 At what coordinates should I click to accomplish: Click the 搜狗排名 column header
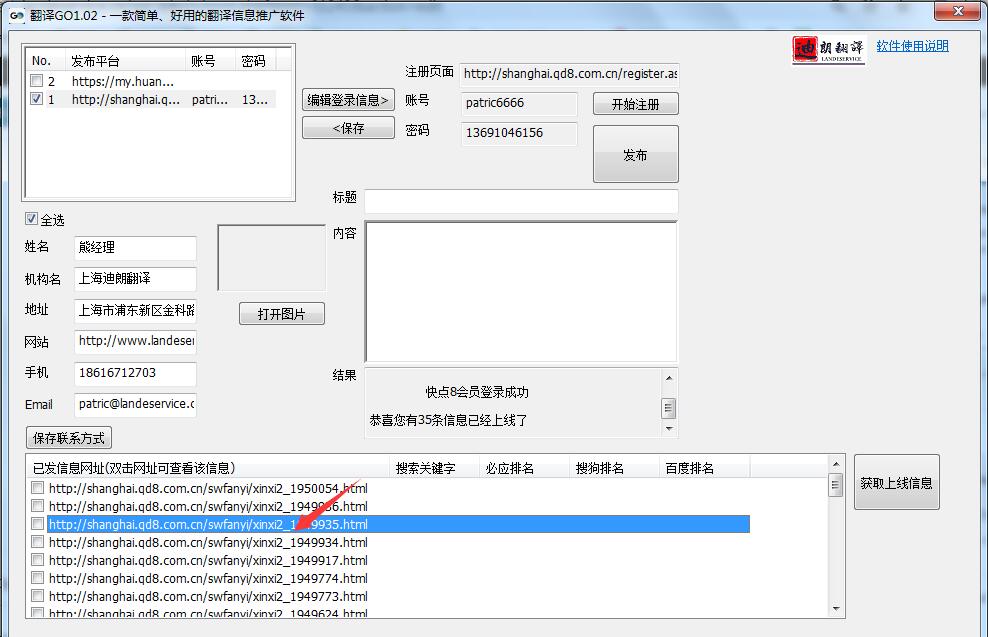[614, 468]
